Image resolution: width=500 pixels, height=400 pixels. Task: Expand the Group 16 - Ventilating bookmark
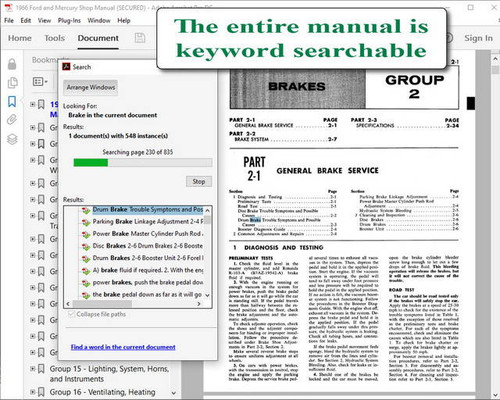(33, 392)
